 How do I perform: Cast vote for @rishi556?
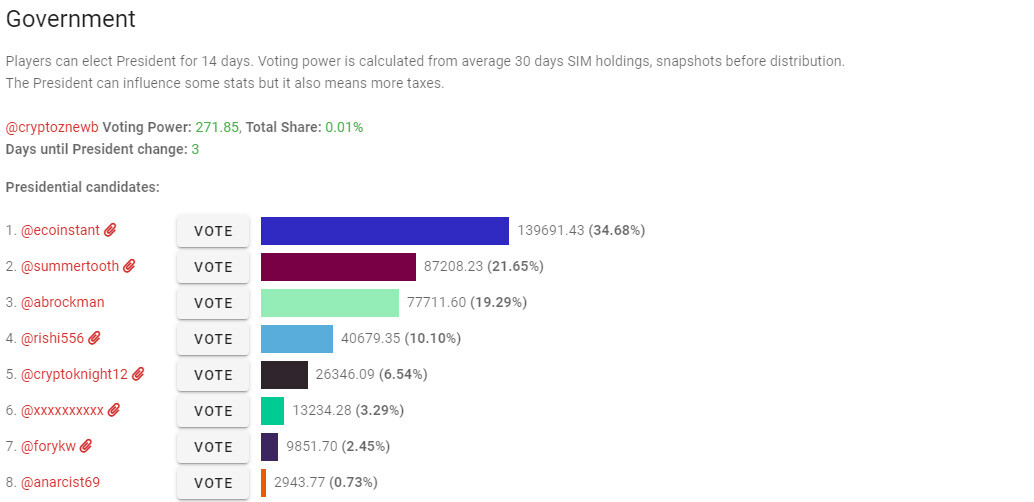tap(213, 339)
